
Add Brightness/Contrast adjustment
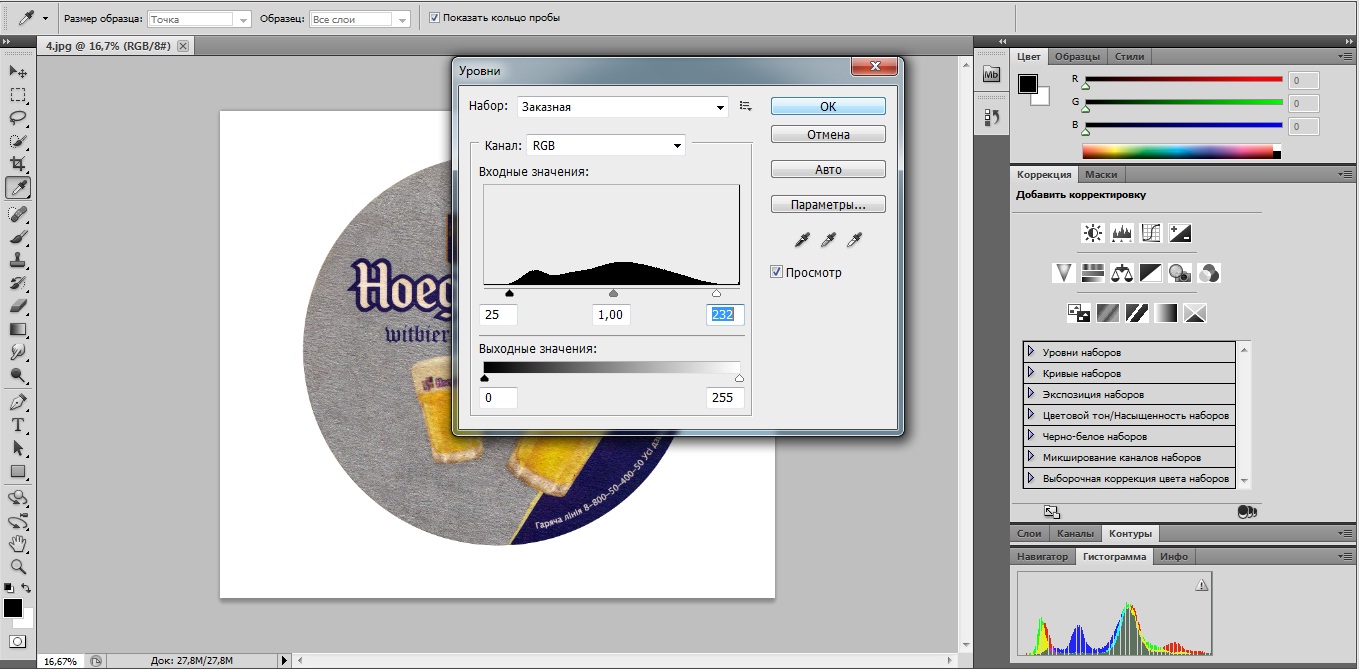tap(1092, 233)
